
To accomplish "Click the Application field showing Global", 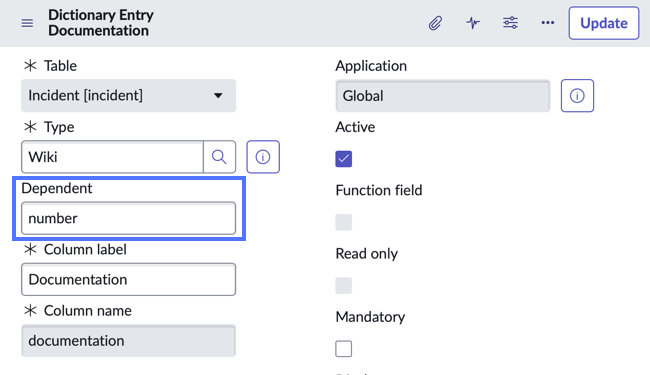I will pos(443,96).
